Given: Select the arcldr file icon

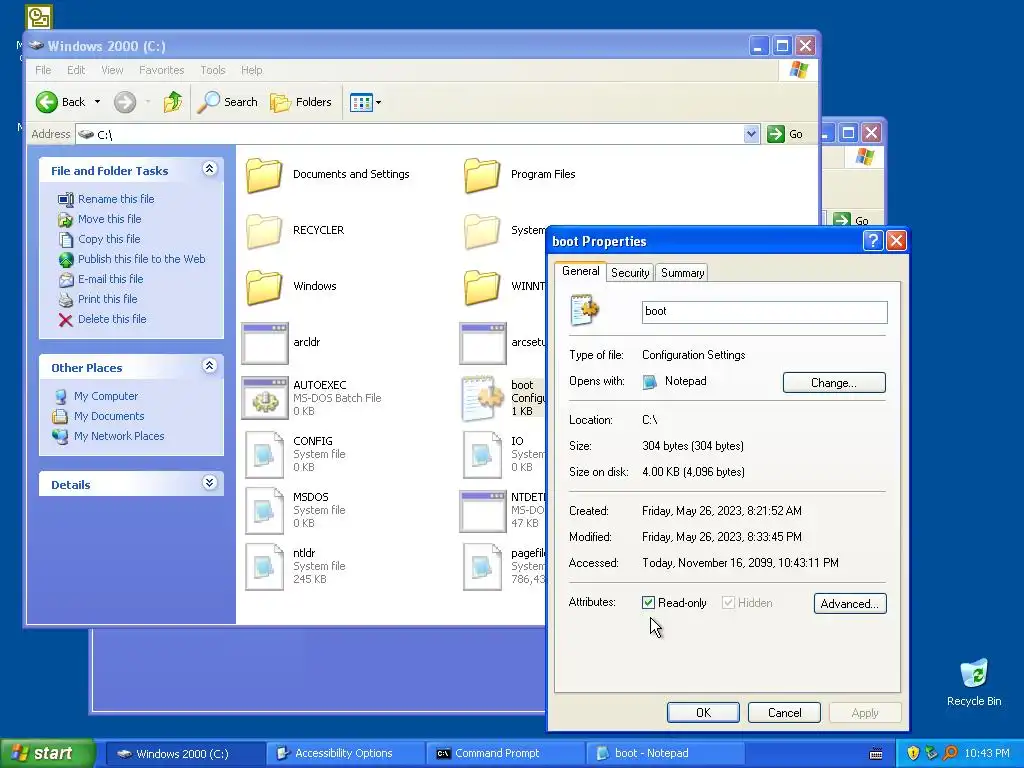Looking at the screenshot, I should click(x=264, y=343).
